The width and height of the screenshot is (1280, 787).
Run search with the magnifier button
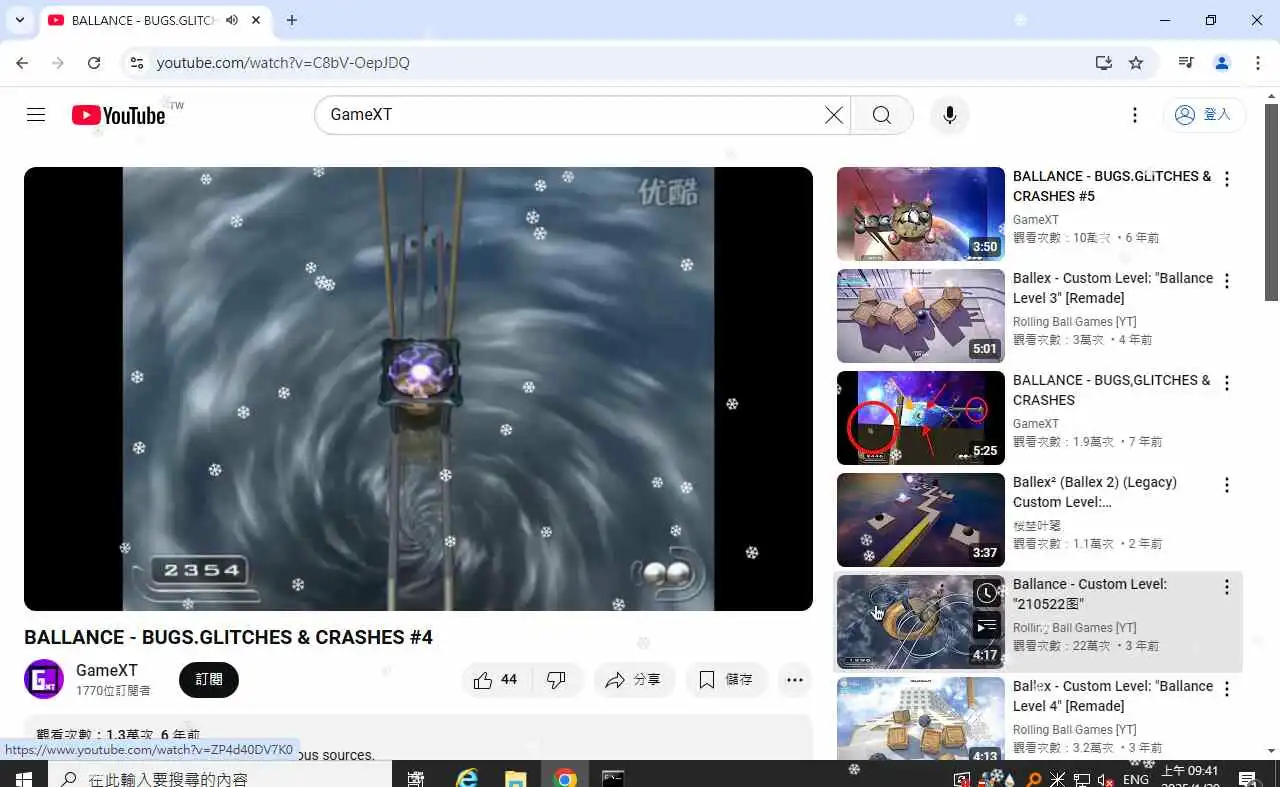(x=881, y=115)
